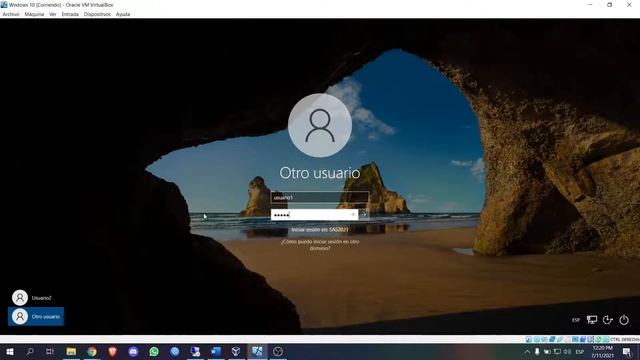Open Task View on the taskbar
Image resolution: width=640 pixels, height=360 pixels.
coord(50,351)
